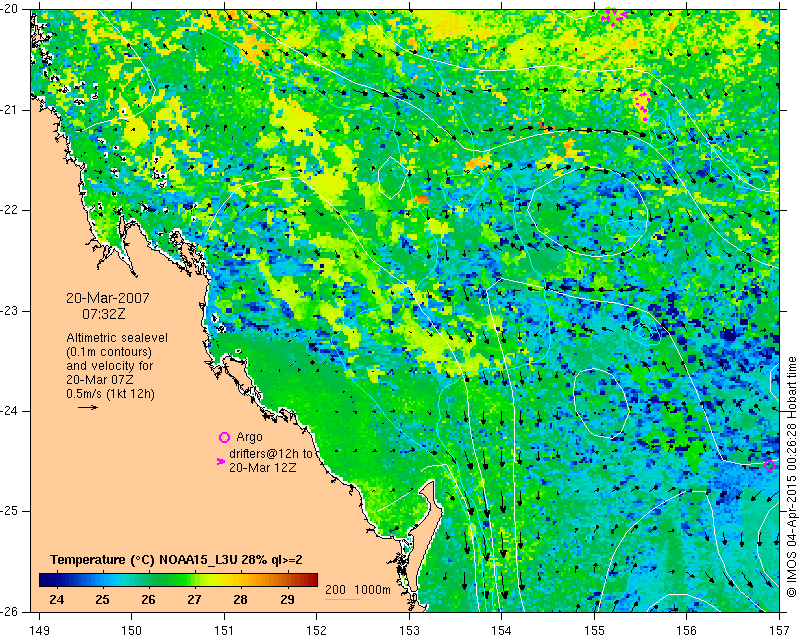The image size is (800, 640).
Task: Click the magenta drifter arrow in the legend
Action: pos(221,461)
